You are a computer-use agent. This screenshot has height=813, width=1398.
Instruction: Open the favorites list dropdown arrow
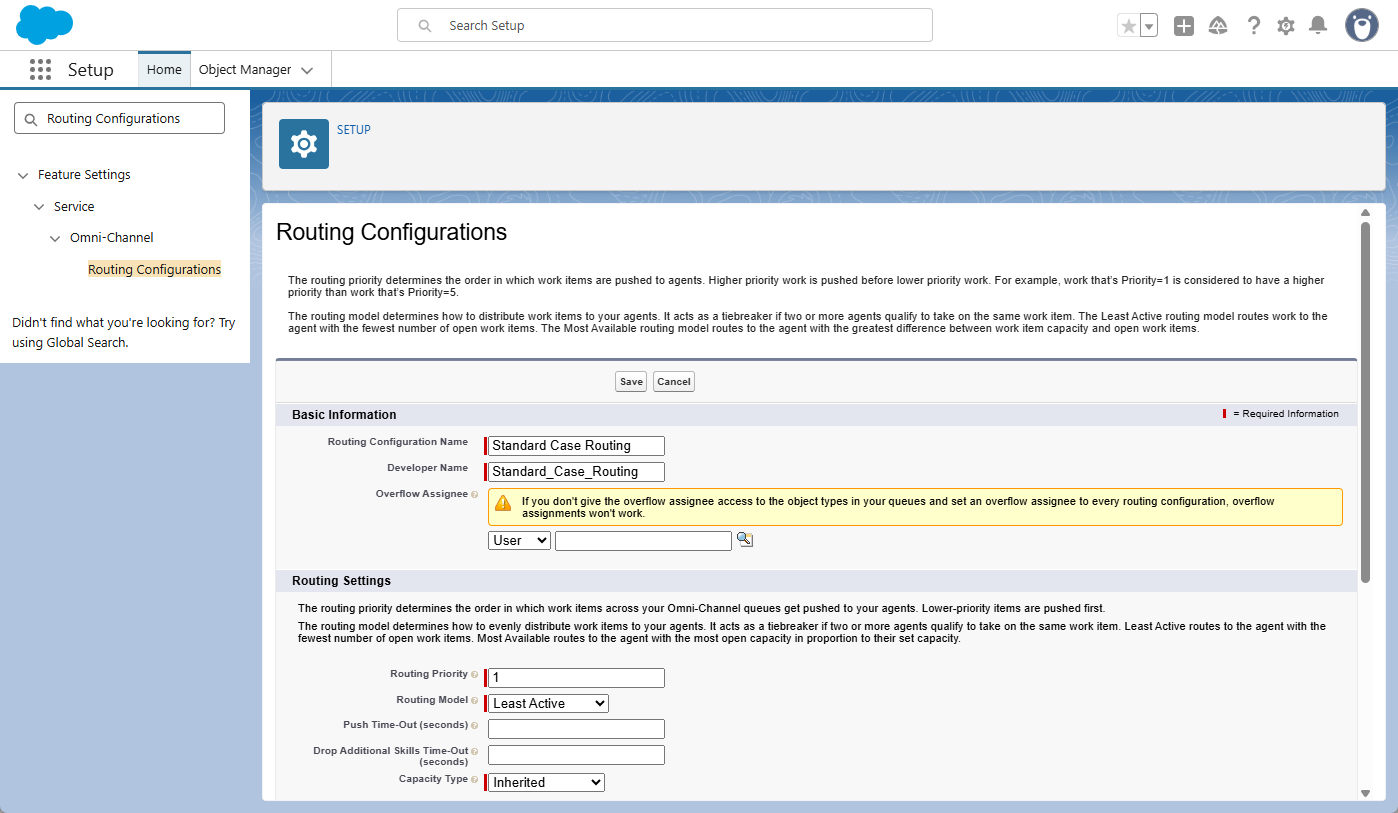pos(1149,26)
